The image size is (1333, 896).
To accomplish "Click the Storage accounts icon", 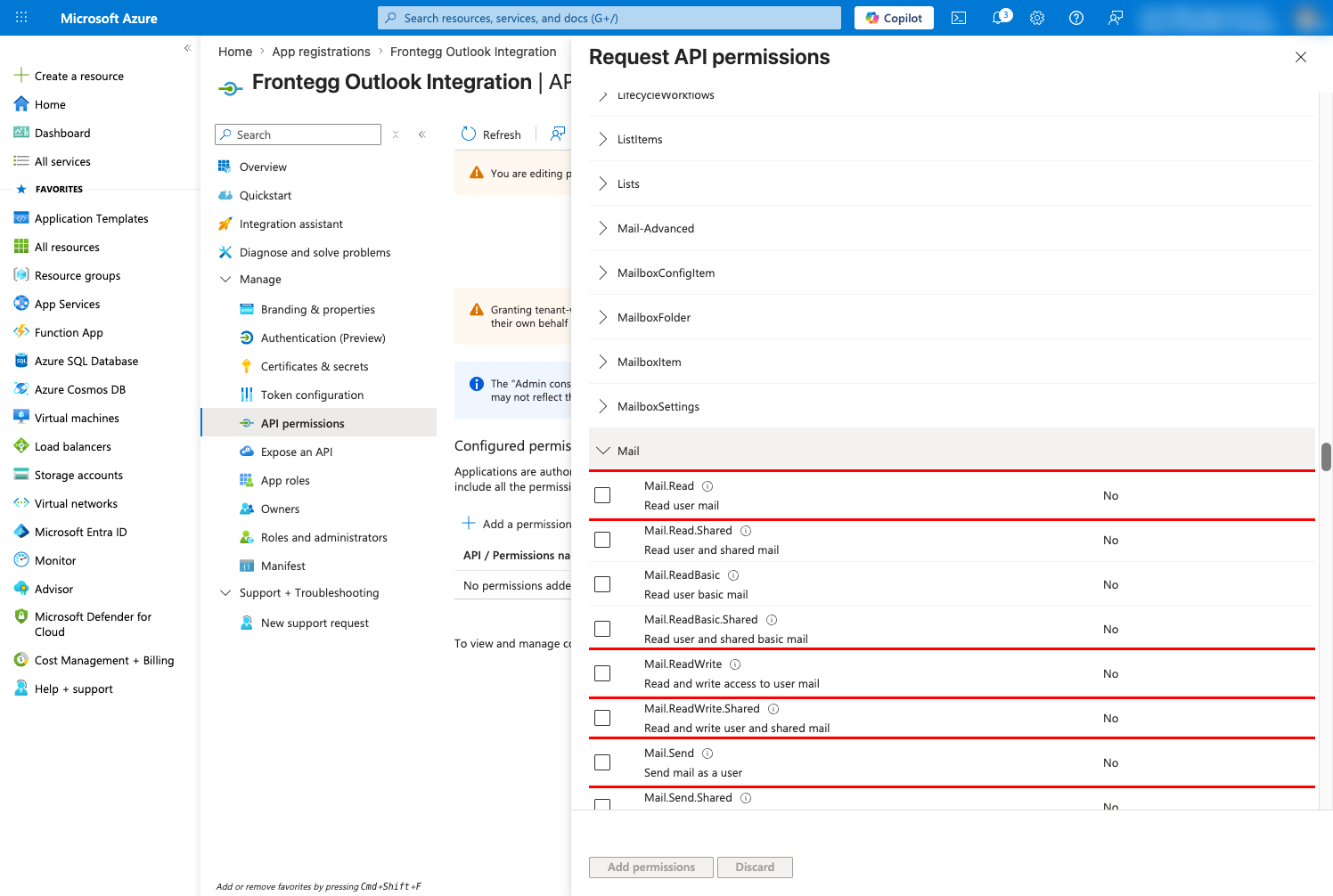I will coord(21,475).
